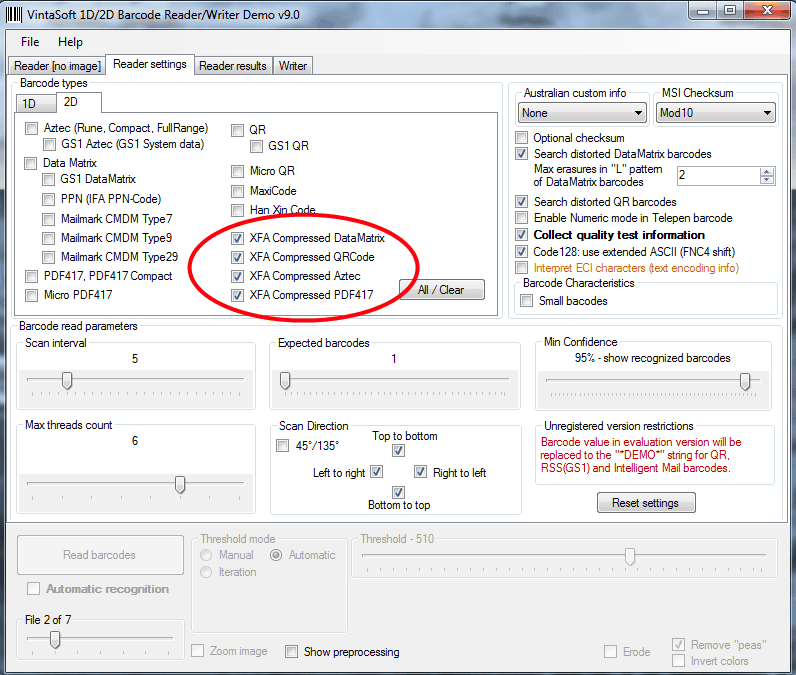Switch to Reader results tab
This screenshot has height=675, width=796.
[x=233, y=66]
